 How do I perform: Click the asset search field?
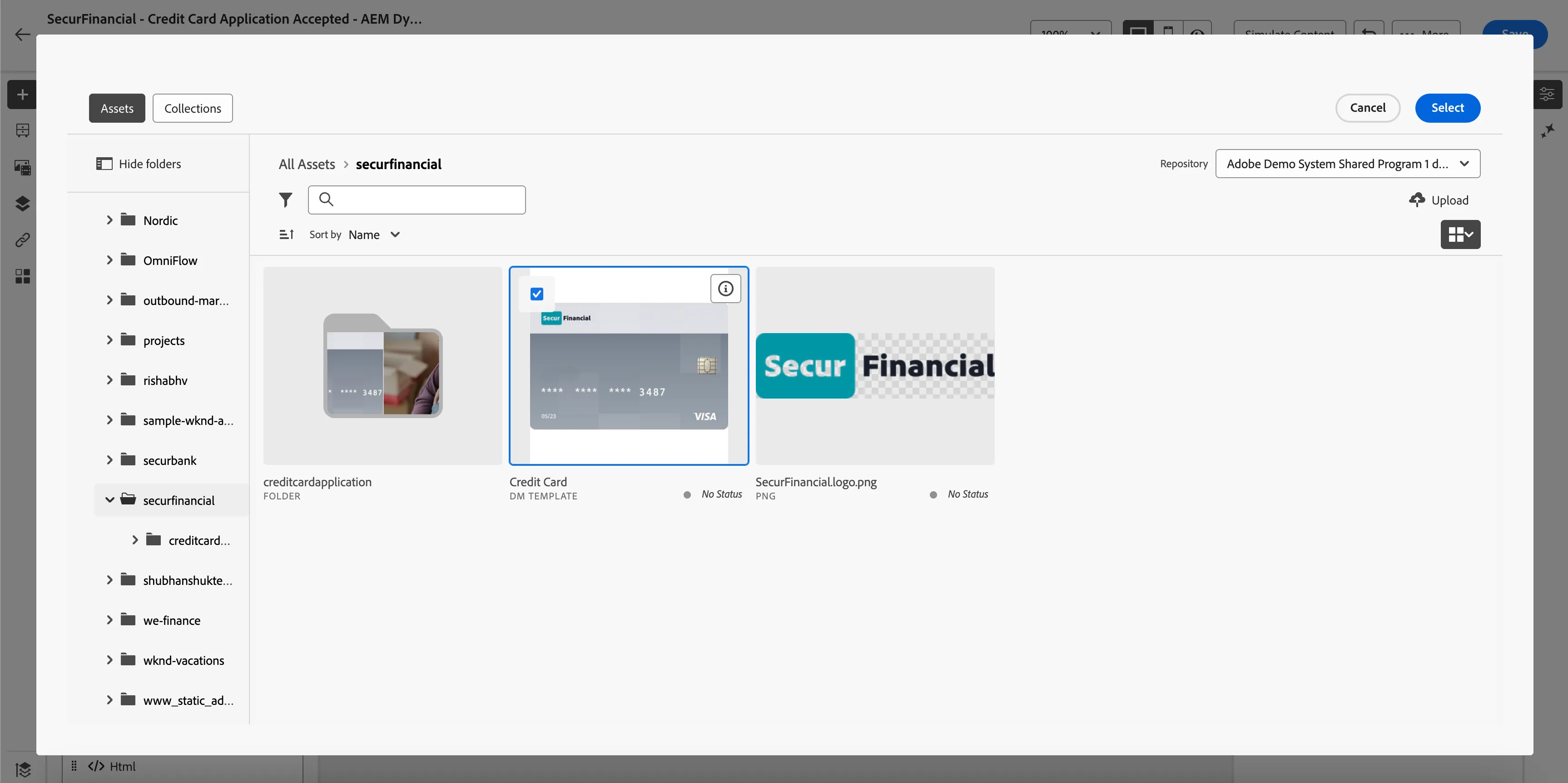point(417,199)
